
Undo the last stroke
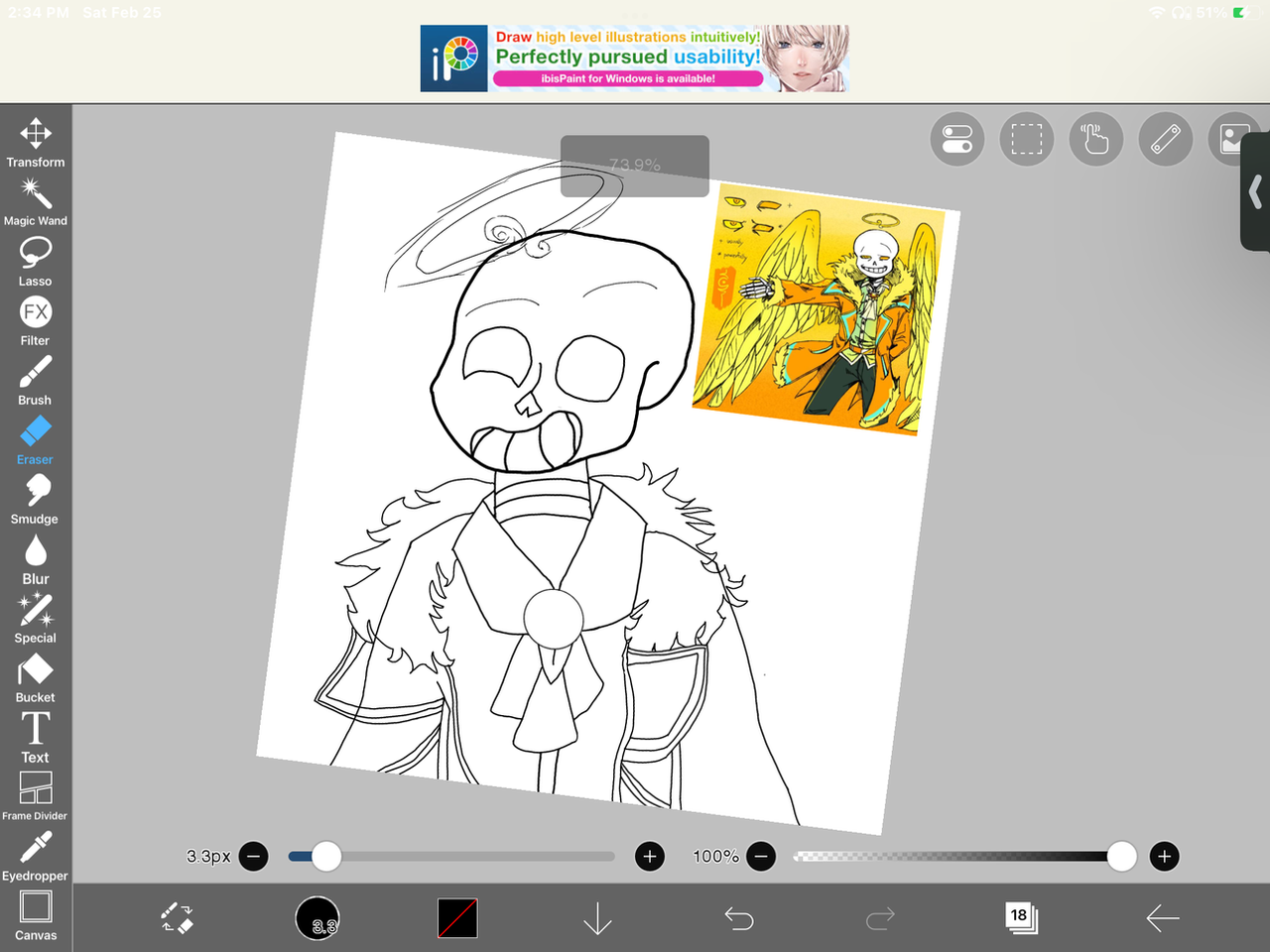pyautogui.click(x=739, y=918)
